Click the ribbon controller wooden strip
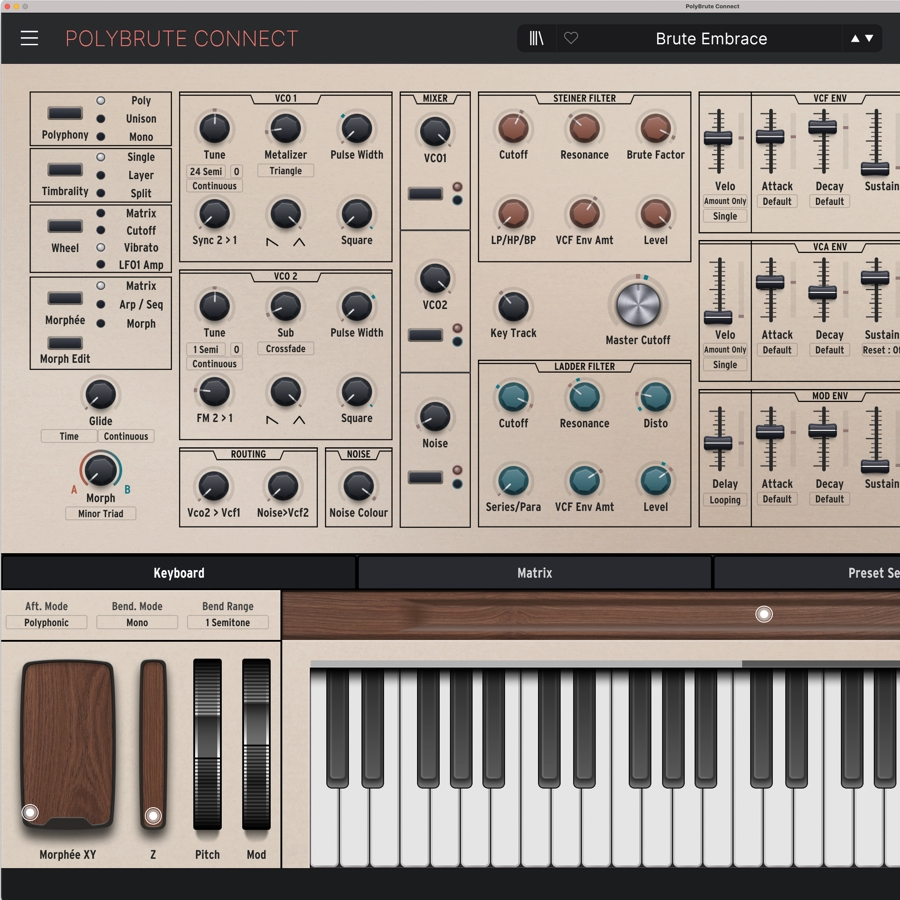The image size is (900, 900). click(x=591, y=615)
